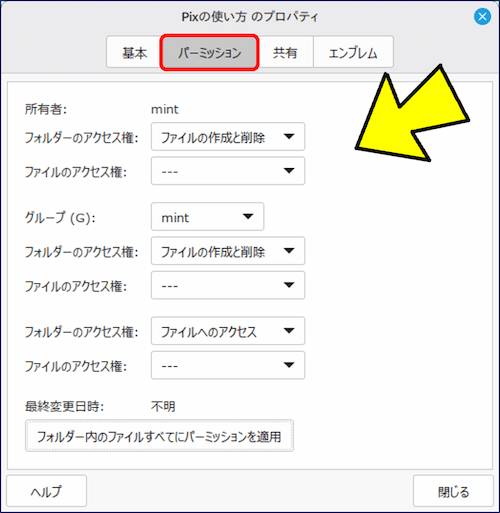Open the グループ (G) mint dropdown
The image size is (500, 513).
click(207, 217)
